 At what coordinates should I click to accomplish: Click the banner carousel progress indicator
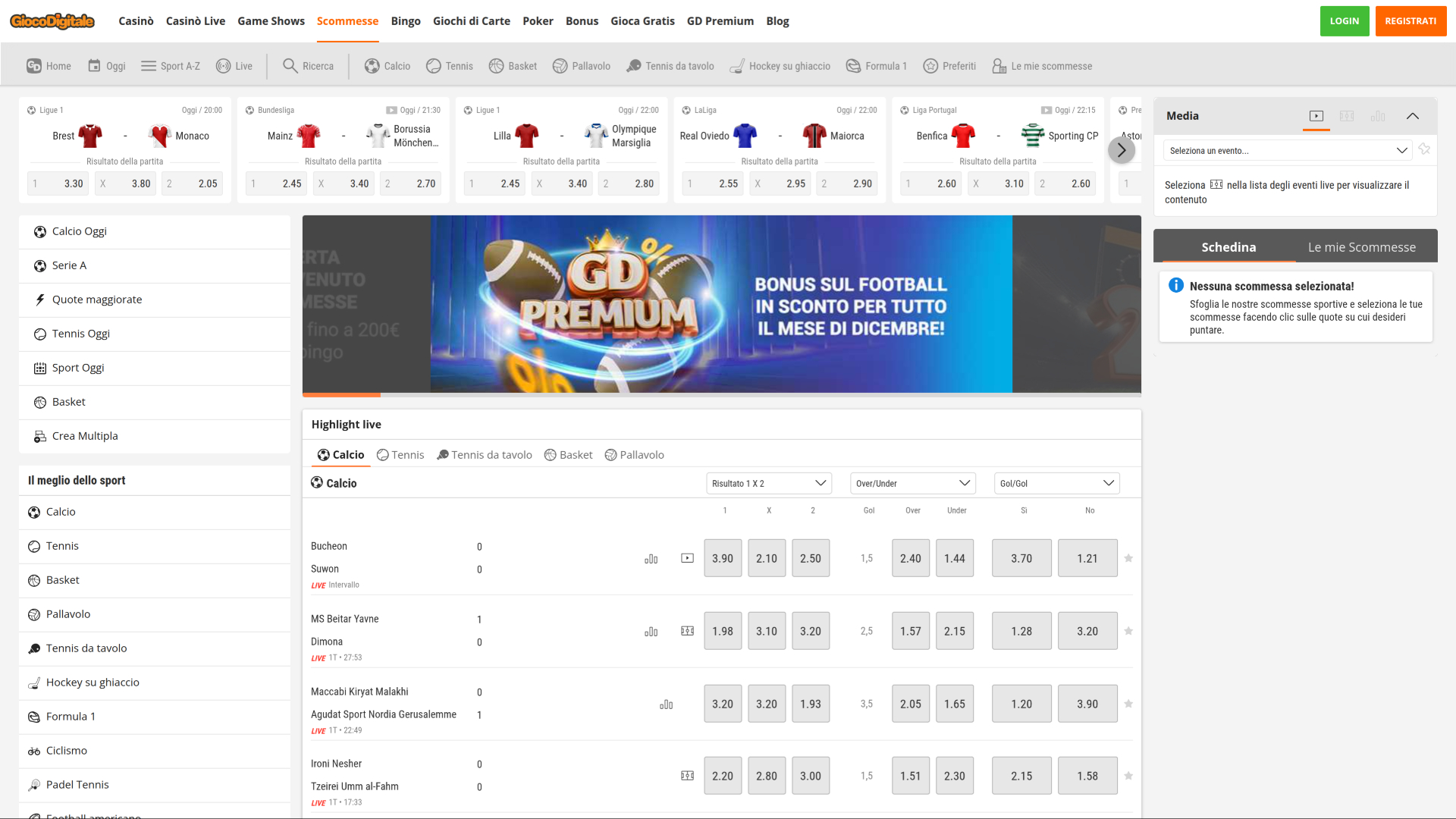341,394
